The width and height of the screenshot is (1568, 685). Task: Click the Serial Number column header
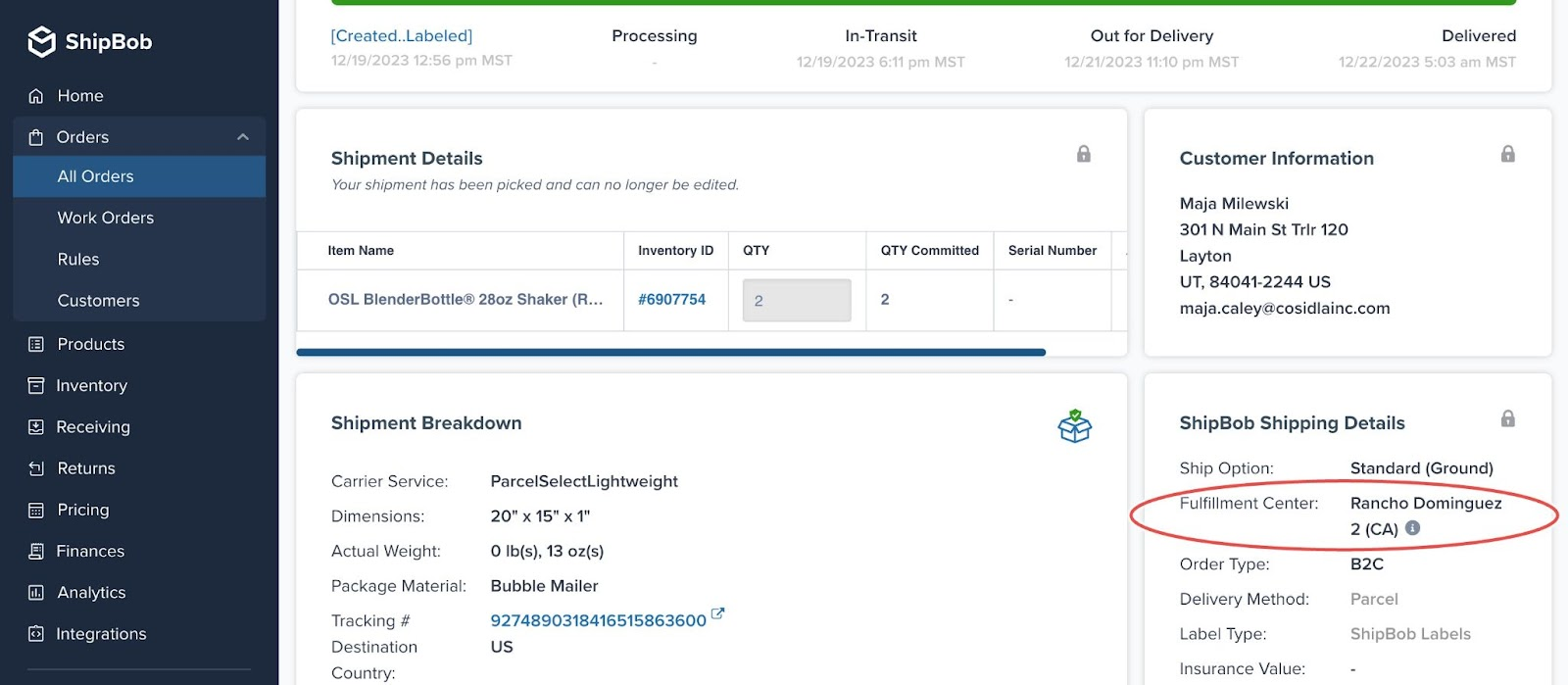pos(1053,251)
